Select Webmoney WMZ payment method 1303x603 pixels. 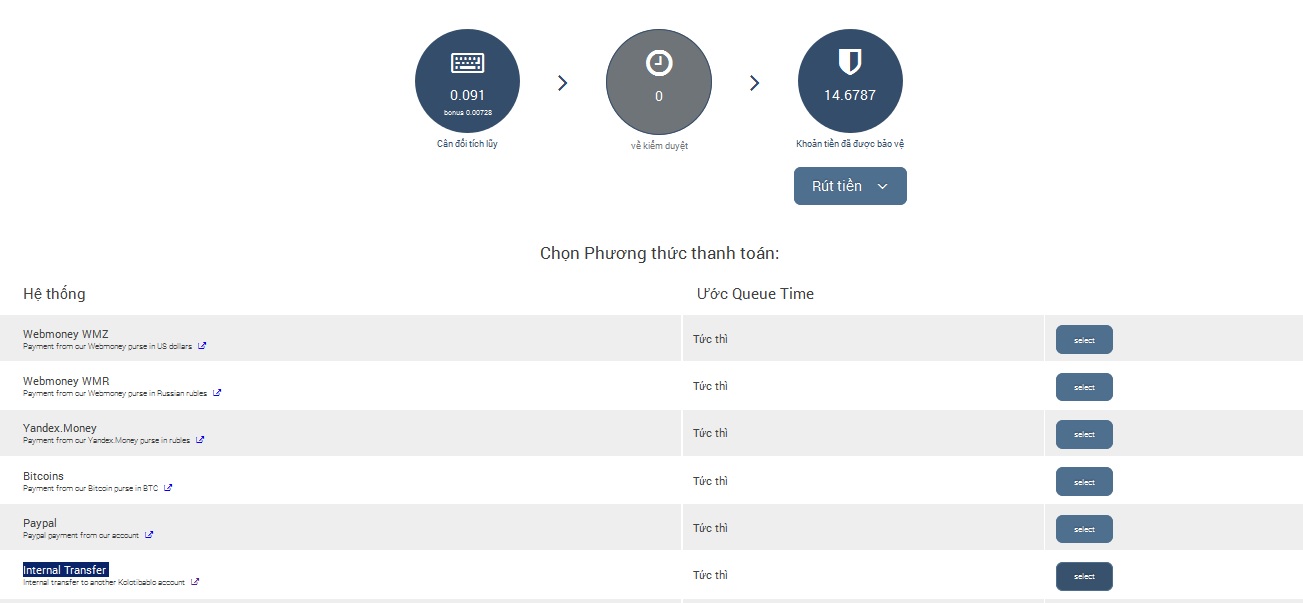coord(1084,340)
